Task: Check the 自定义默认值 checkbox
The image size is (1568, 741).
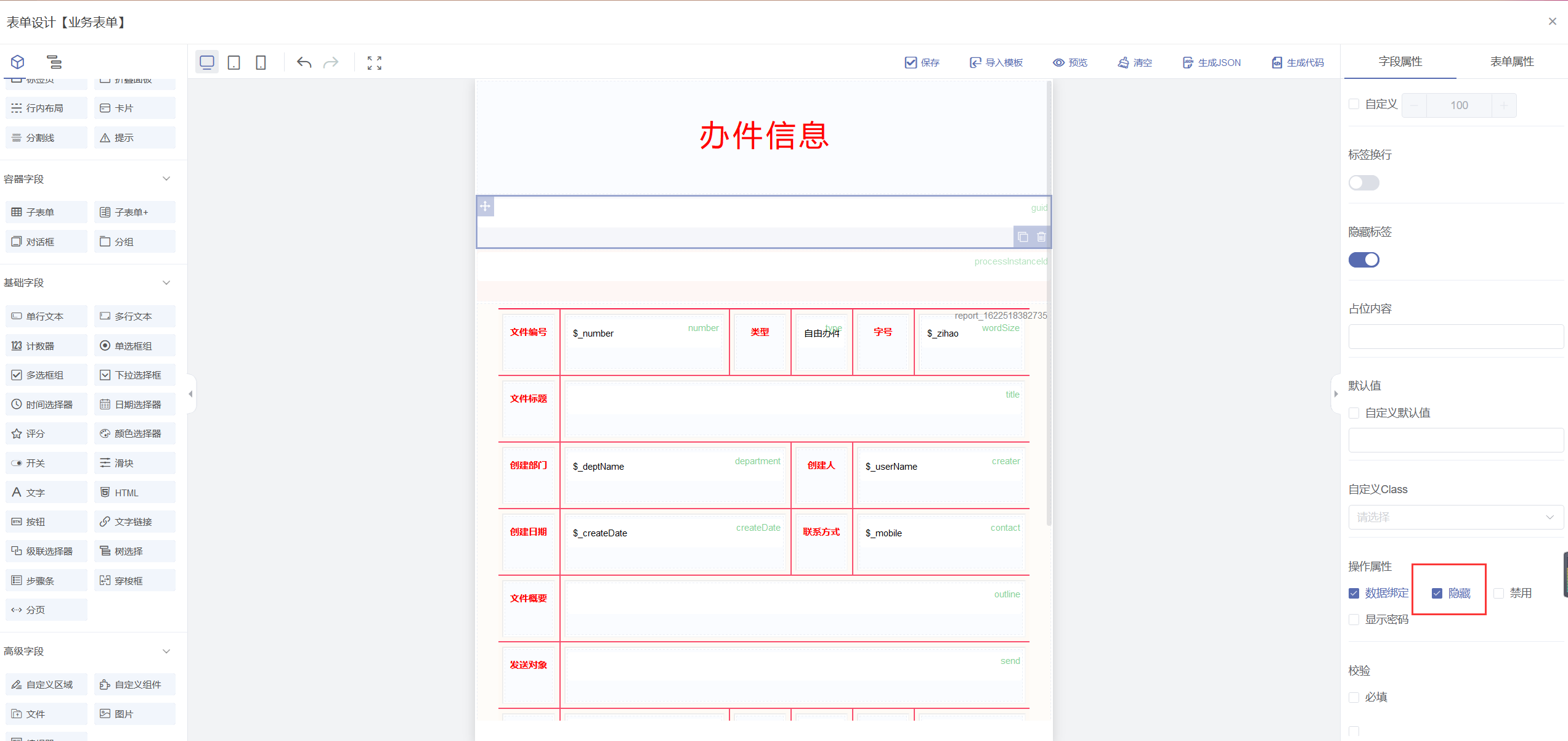Action: pos(1354,413)
